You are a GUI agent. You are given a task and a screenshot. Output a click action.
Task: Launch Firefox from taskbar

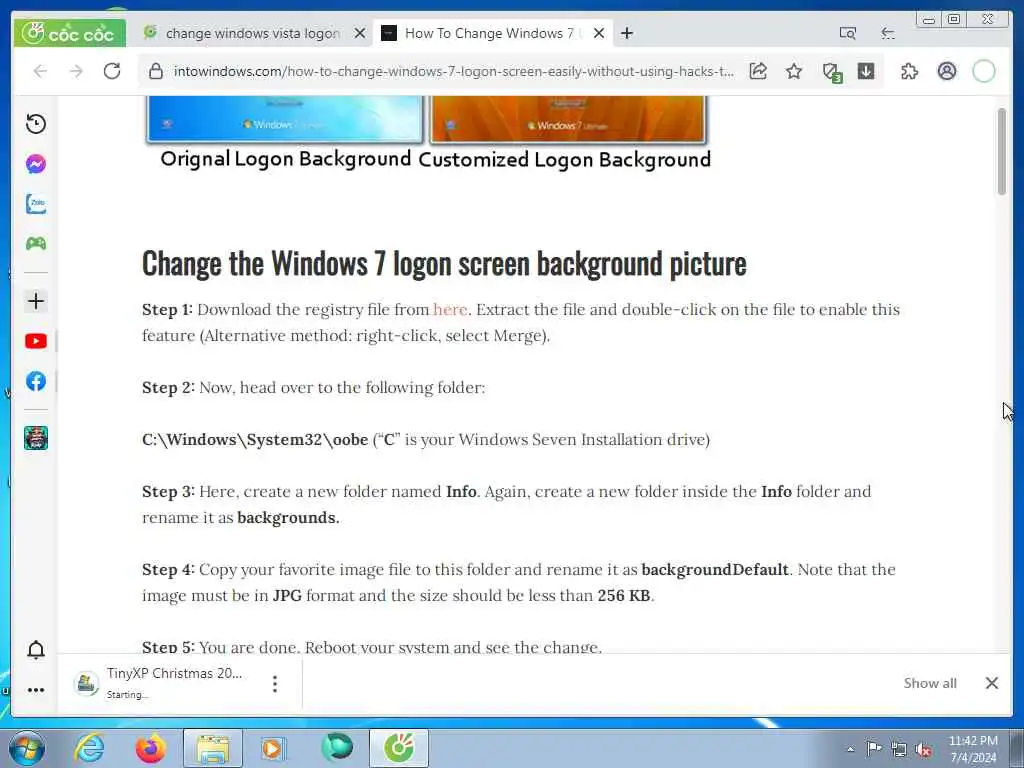pos(150,748)
